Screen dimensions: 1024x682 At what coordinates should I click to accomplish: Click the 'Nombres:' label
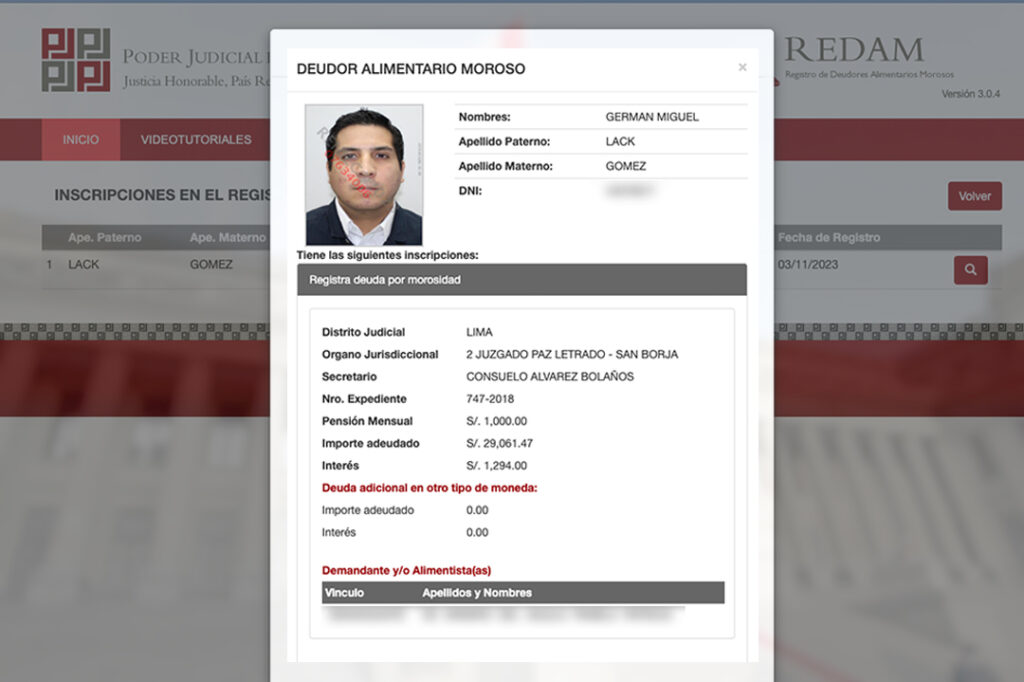[x=485, y=117]
